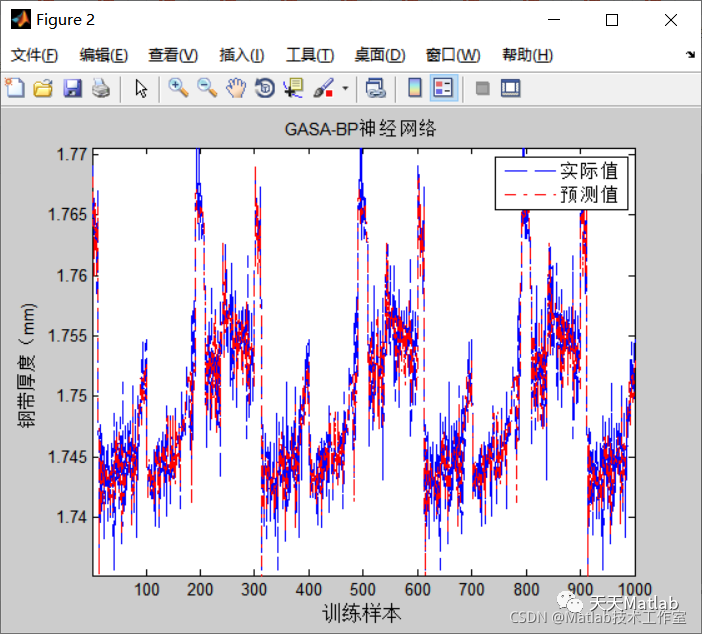The height and width of the screenshot is (634, 702).
Task: Open file with the folder icon
Action: (43, 88)
